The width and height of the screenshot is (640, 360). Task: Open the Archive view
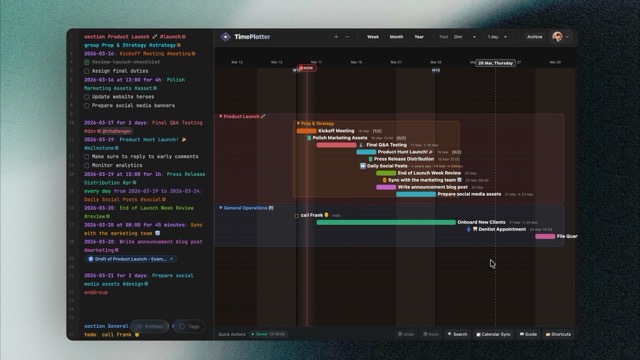pyautogui.click(x=534, y=37)
